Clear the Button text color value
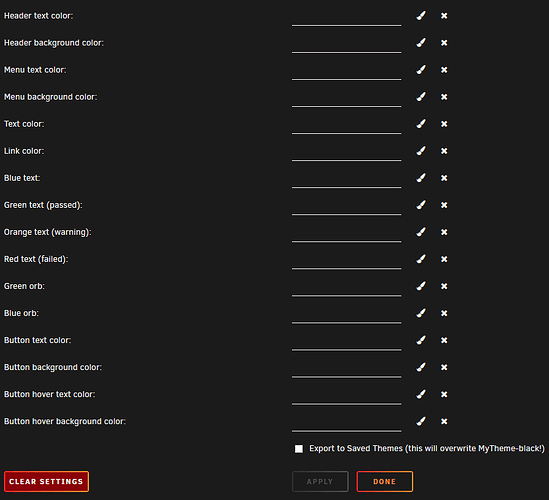The height and width of the screenshot is (500, 549). (x=444, y=340)
